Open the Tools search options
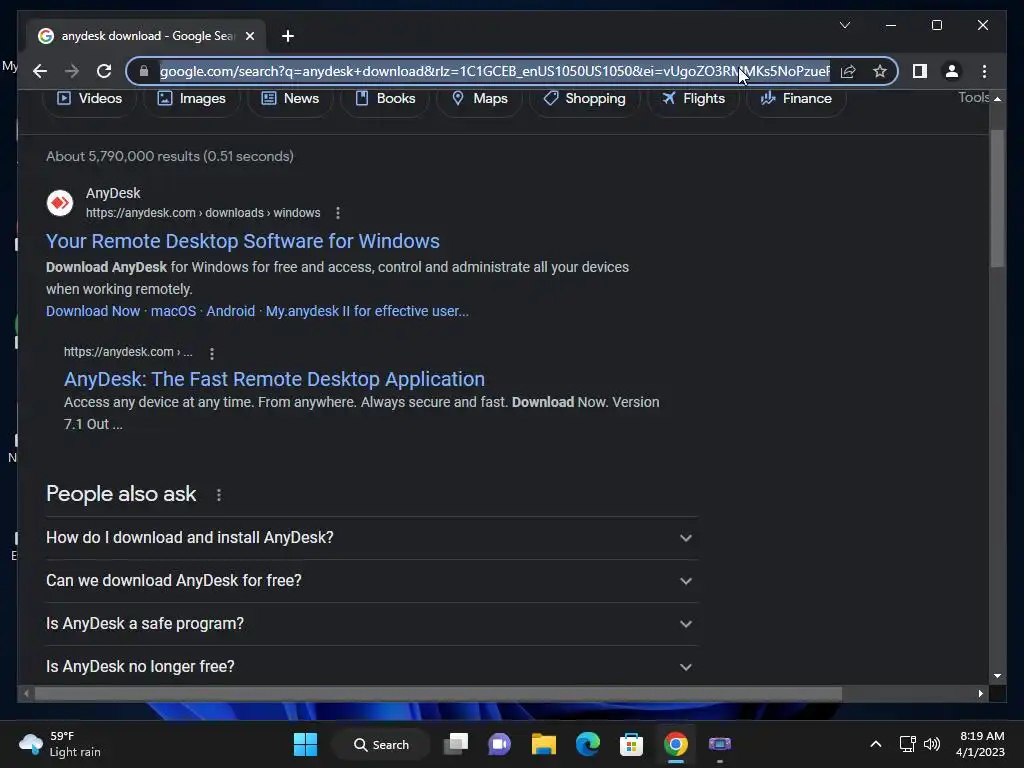This screenshot has width=1024, height=768. click(x=973, y=98)
